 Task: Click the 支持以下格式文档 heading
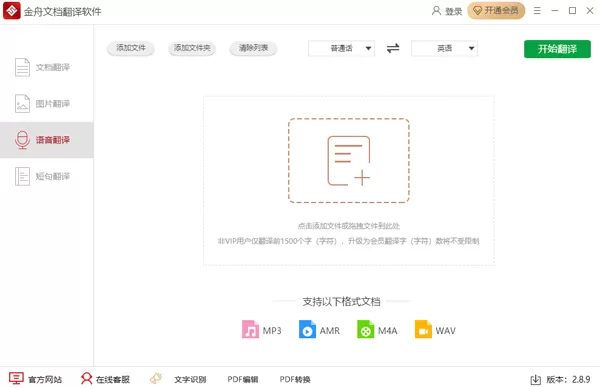[x=341, y=302]
